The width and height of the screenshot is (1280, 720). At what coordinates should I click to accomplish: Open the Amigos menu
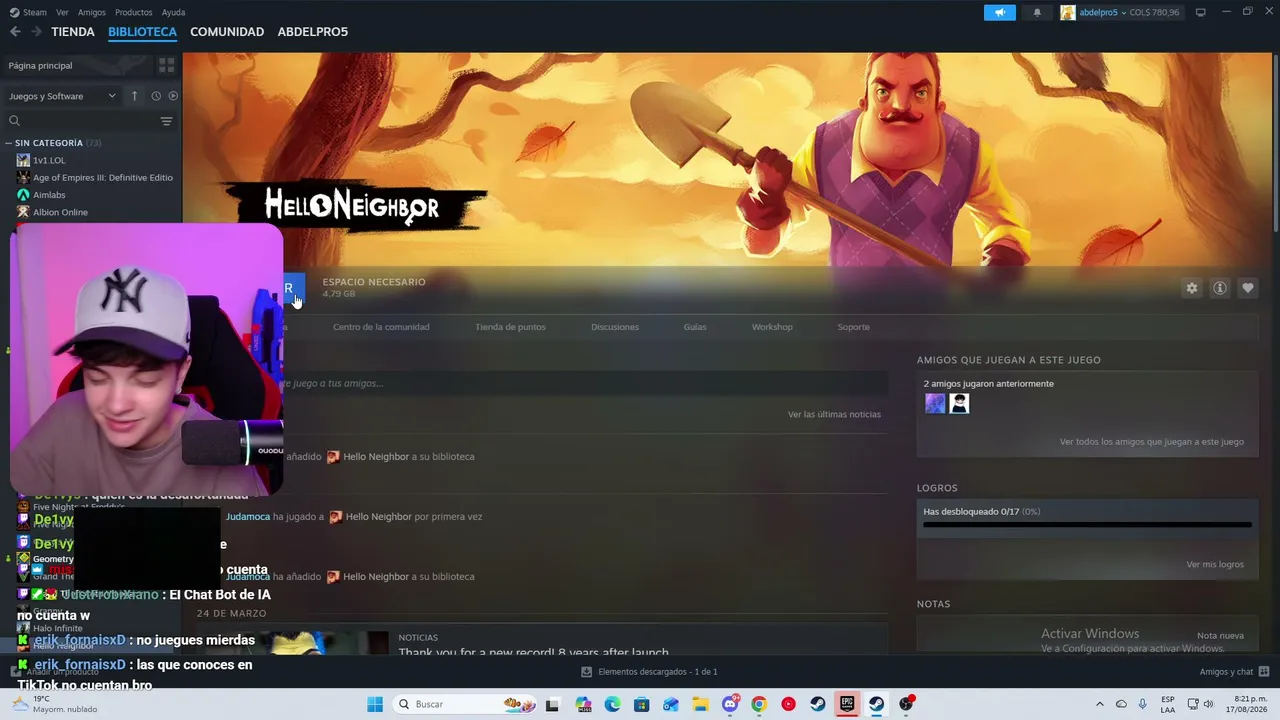click(92, 12)
